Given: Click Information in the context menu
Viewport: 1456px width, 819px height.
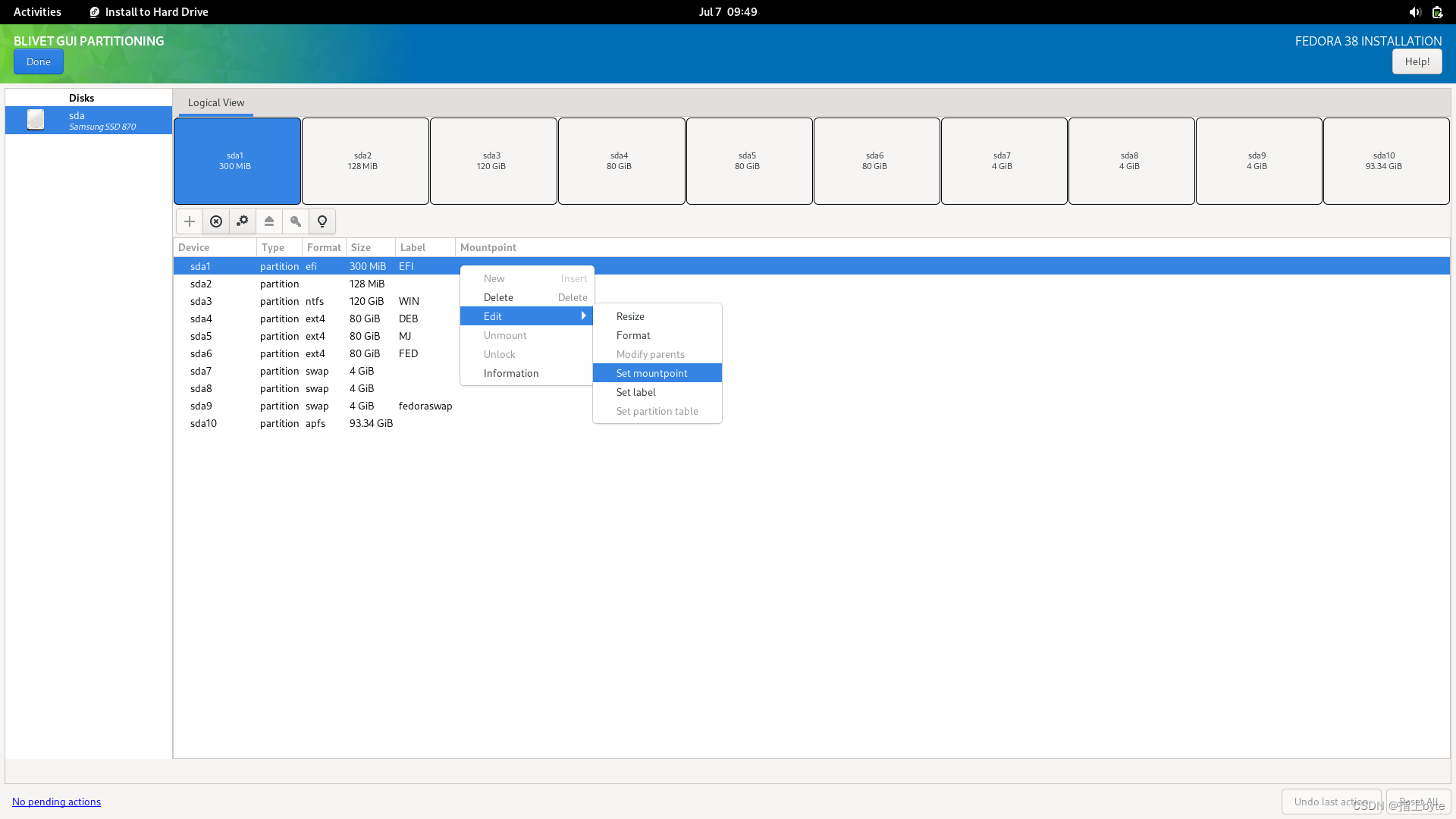Looking at the screenshot, I should pos(511,373).
